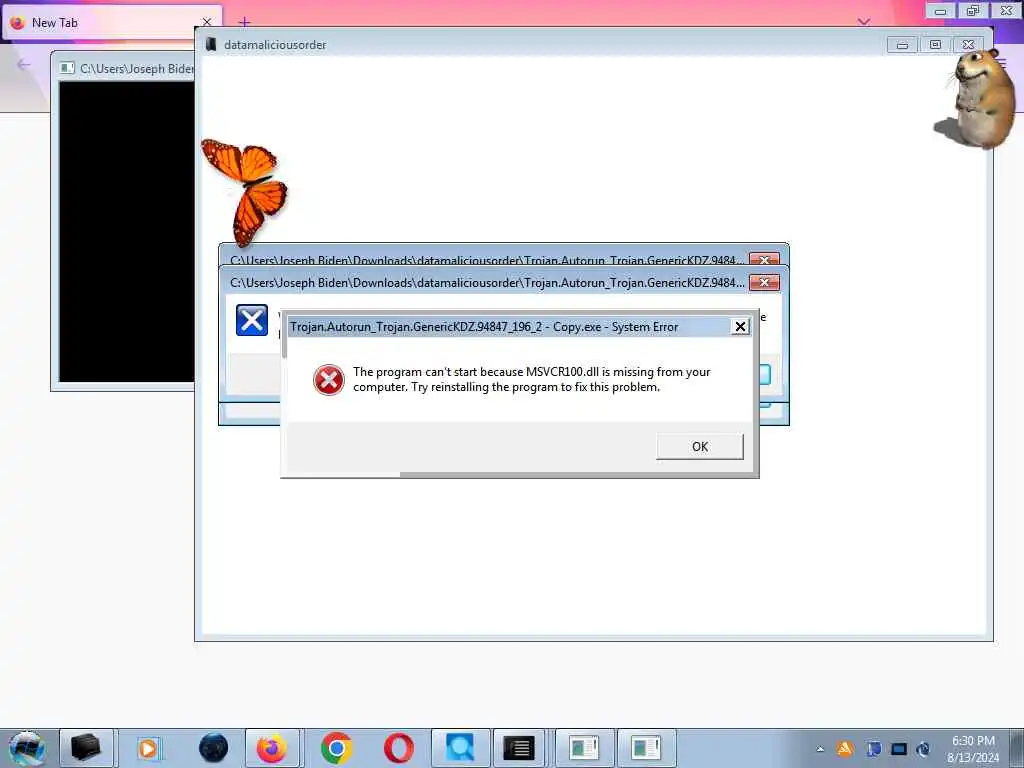Click the datamaliciousorder title text
The width and height of the screenshot is (1024, 768).
coord(275,45)
